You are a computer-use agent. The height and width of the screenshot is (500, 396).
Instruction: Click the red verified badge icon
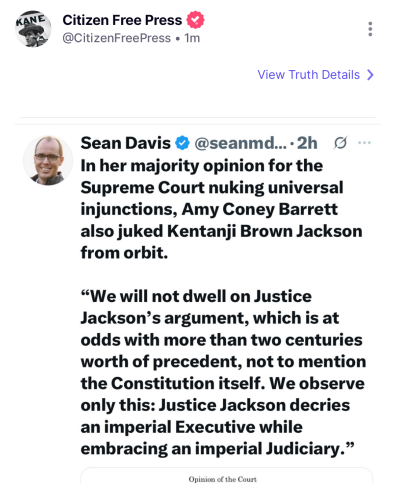pyautogui.click(x=195, y=20)
